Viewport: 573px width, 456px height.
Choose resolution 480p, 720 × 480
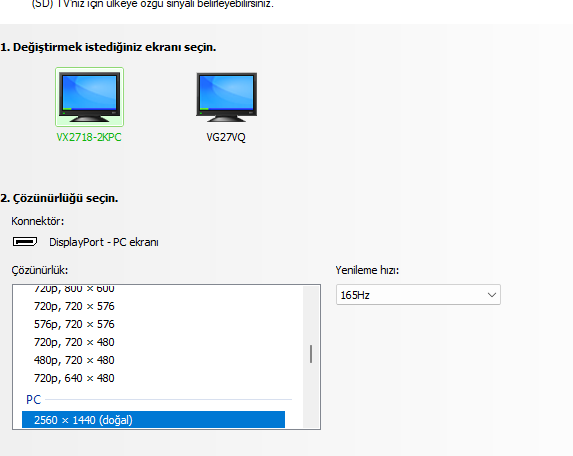pos(74,360)
